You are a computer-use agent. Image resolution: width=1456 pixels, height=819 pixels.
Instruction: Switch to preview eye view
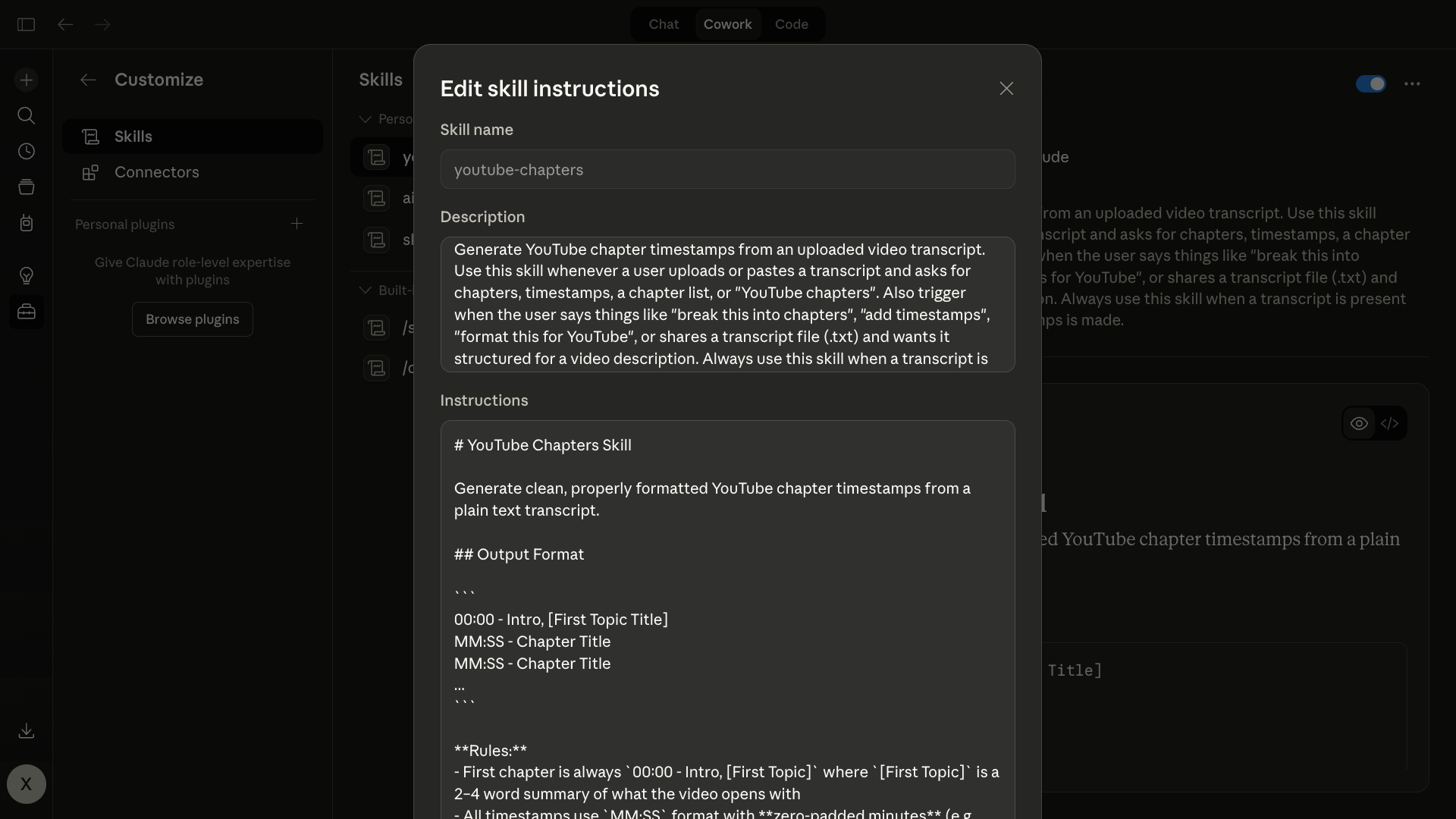[1359, 423]
